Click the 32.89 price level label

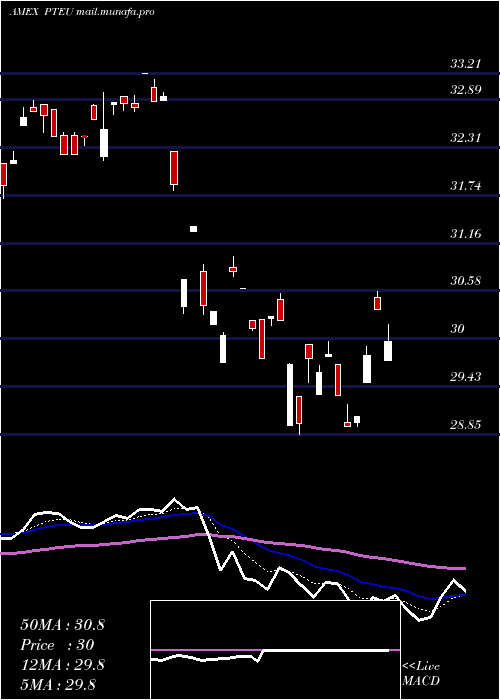[466, 90]
